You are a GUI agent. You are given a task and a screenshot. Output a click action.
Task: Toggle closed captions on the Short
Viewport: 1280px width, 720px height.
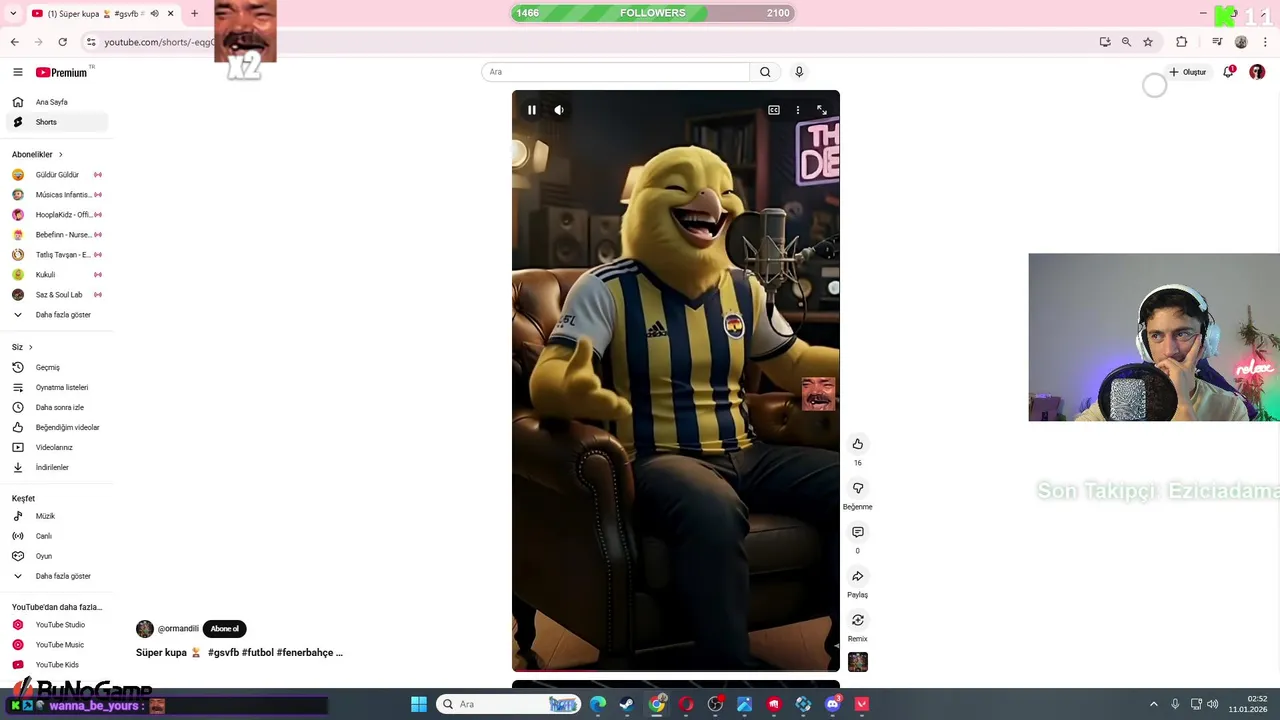(774, 110)
